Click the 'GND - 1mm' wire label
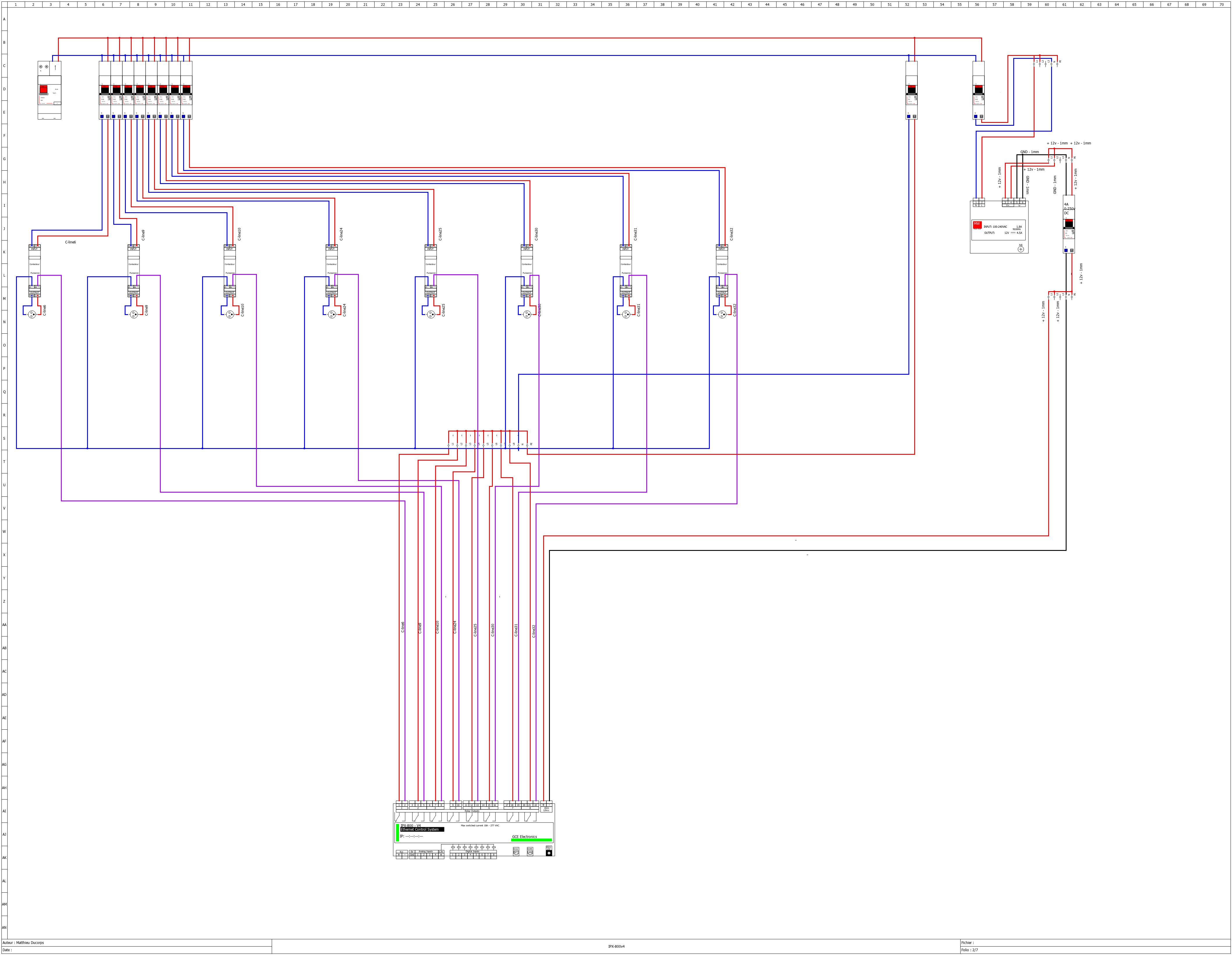This screenshot has width=1232, height=955. click(x=1030, y=152)
